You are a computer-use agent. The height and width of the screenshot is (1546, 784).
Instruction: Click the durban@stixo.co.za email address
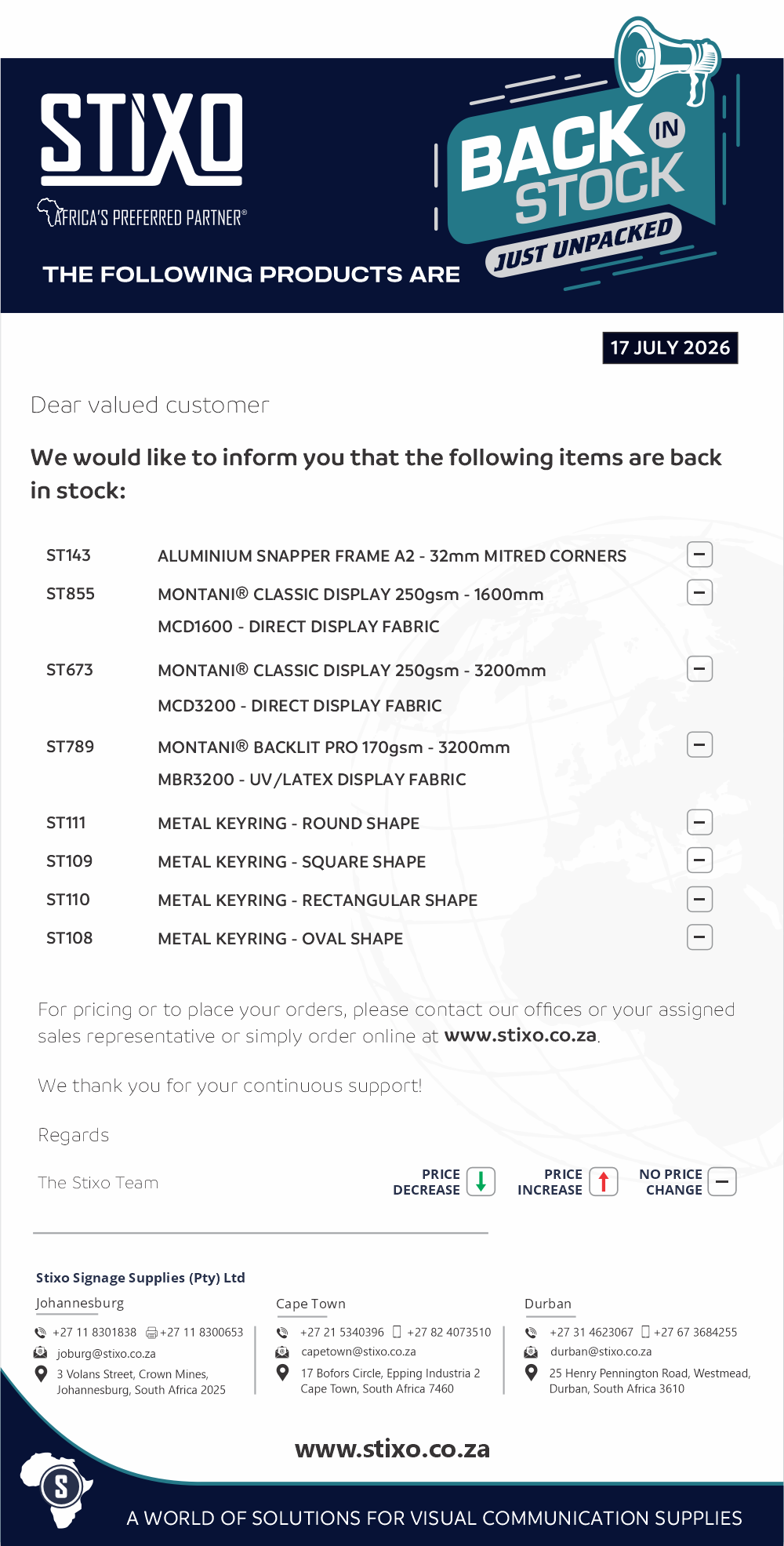coord(601,1351)
